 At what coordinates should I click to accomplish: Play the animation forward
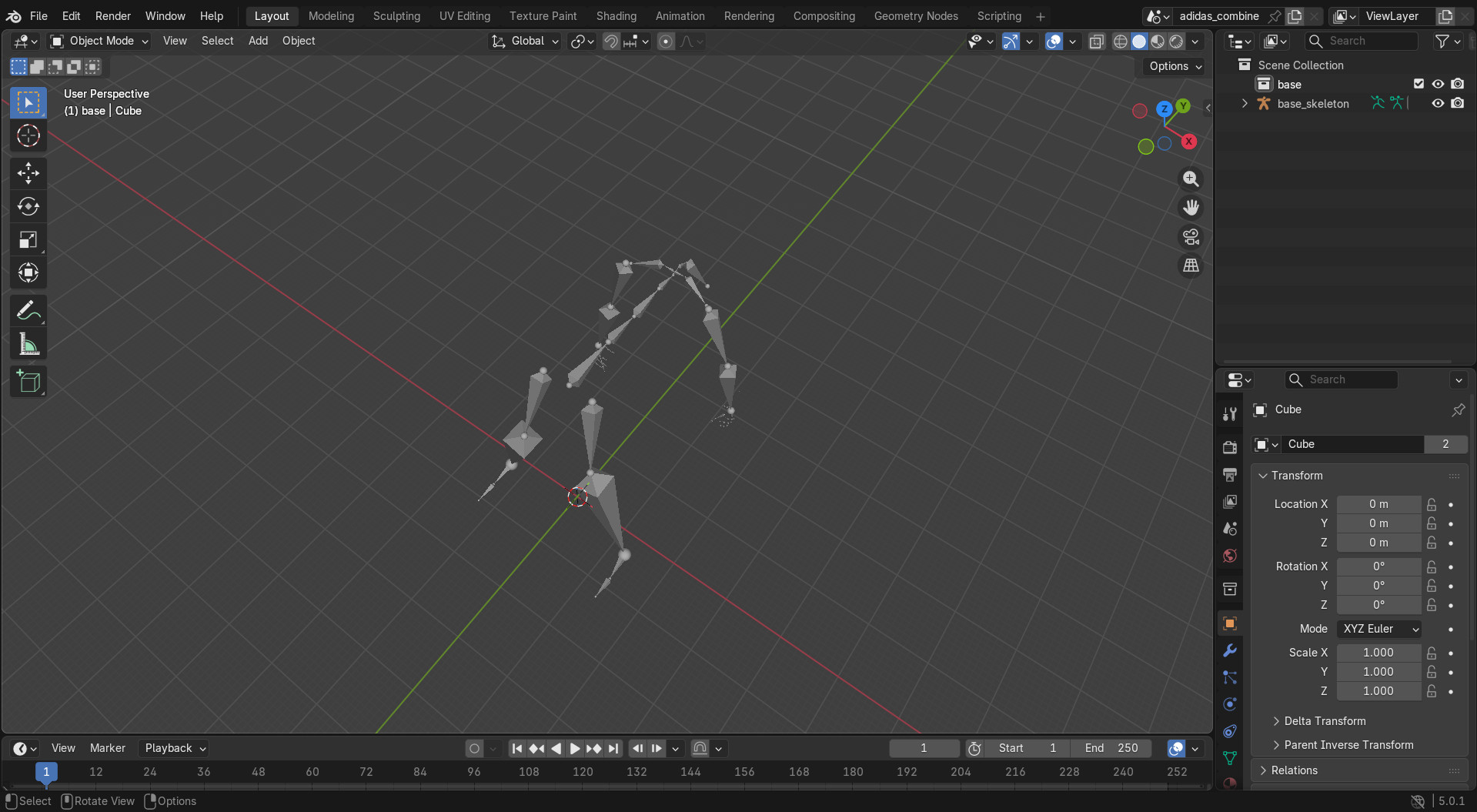click(574, 748)
